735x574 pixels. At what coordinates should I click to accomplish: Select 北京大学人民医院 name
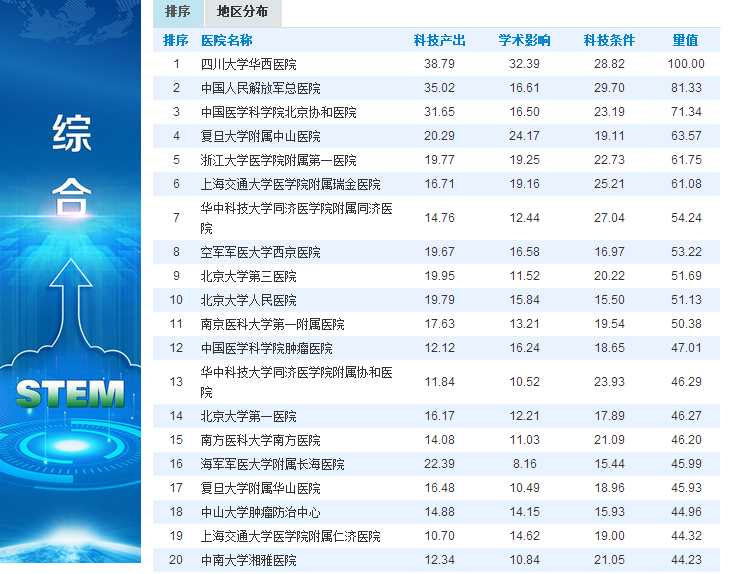(248, 300)
